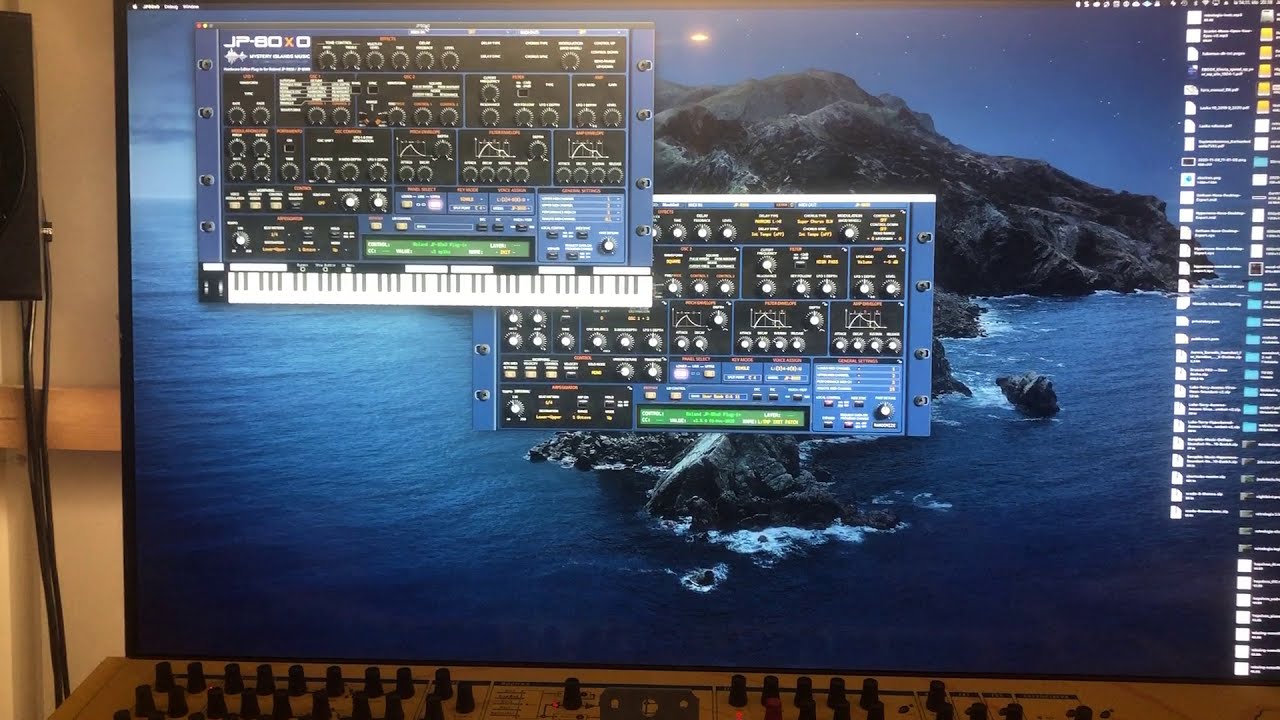Click Filter Envelope Attack knob in front window
This screenshot has width=1280, height=720.
[469, 174]
